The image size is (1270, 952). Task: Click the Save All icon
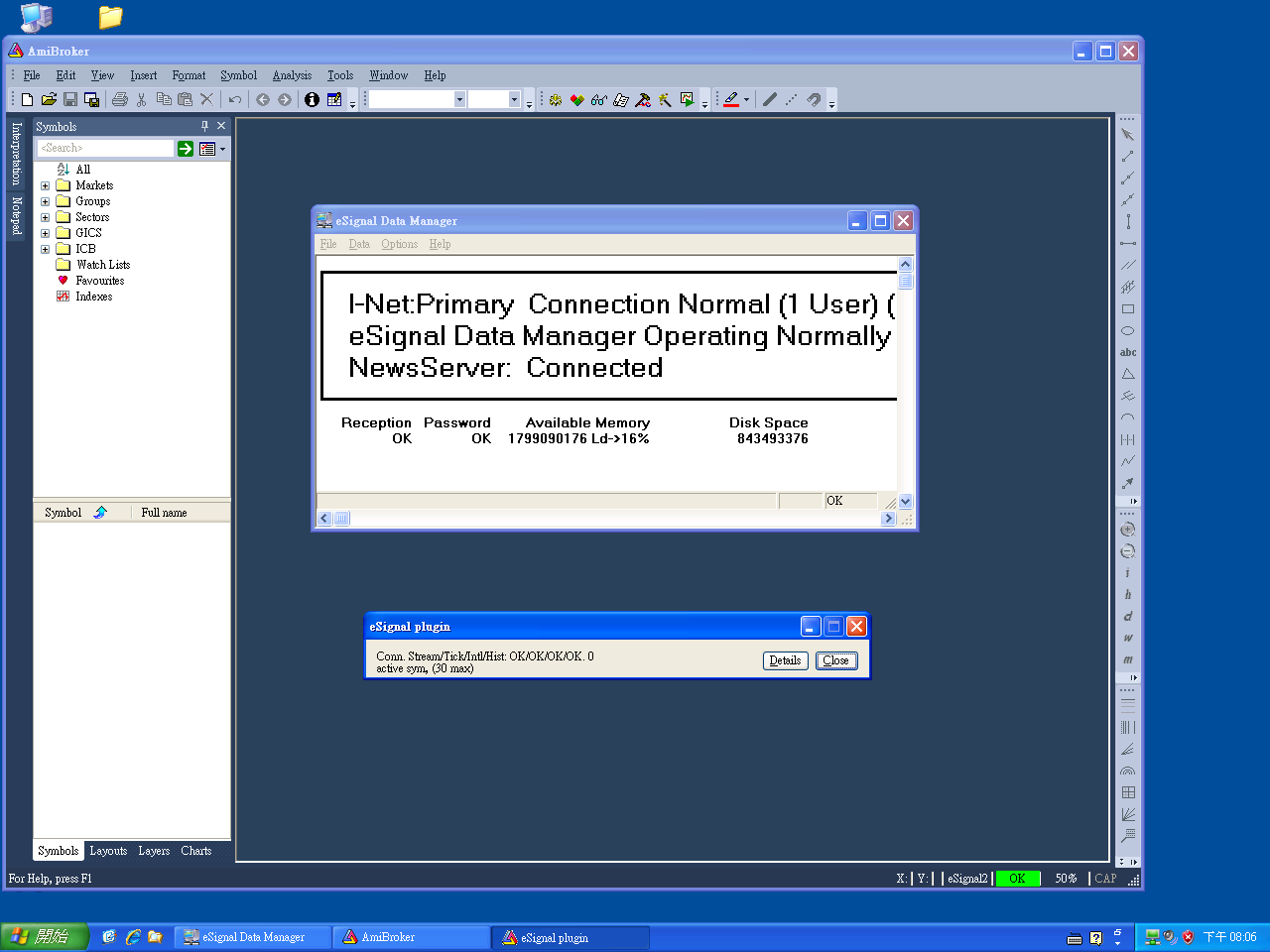tap(92, 99)
